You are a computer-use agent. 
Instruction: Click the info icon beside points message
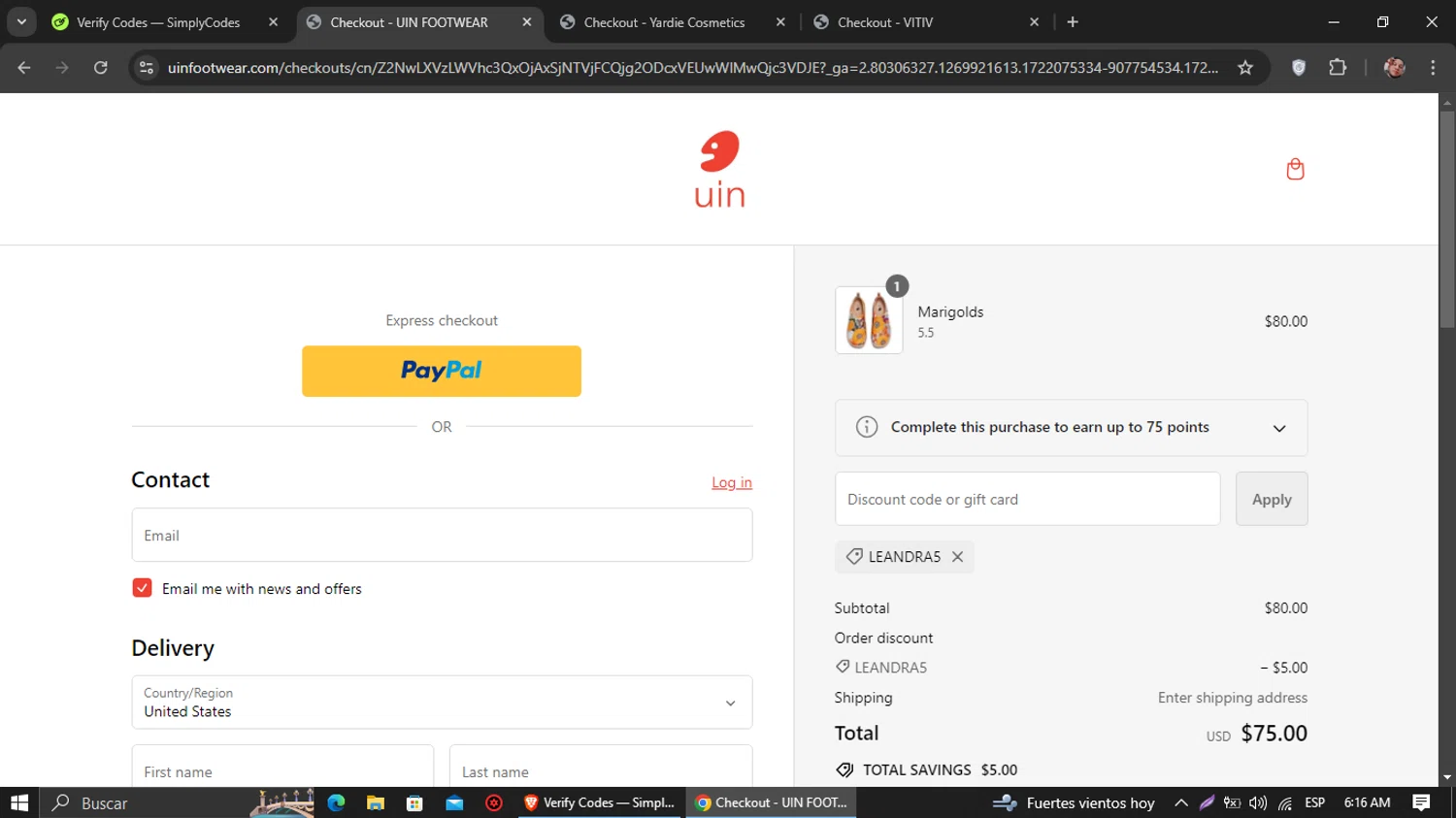tap(867, 427)
